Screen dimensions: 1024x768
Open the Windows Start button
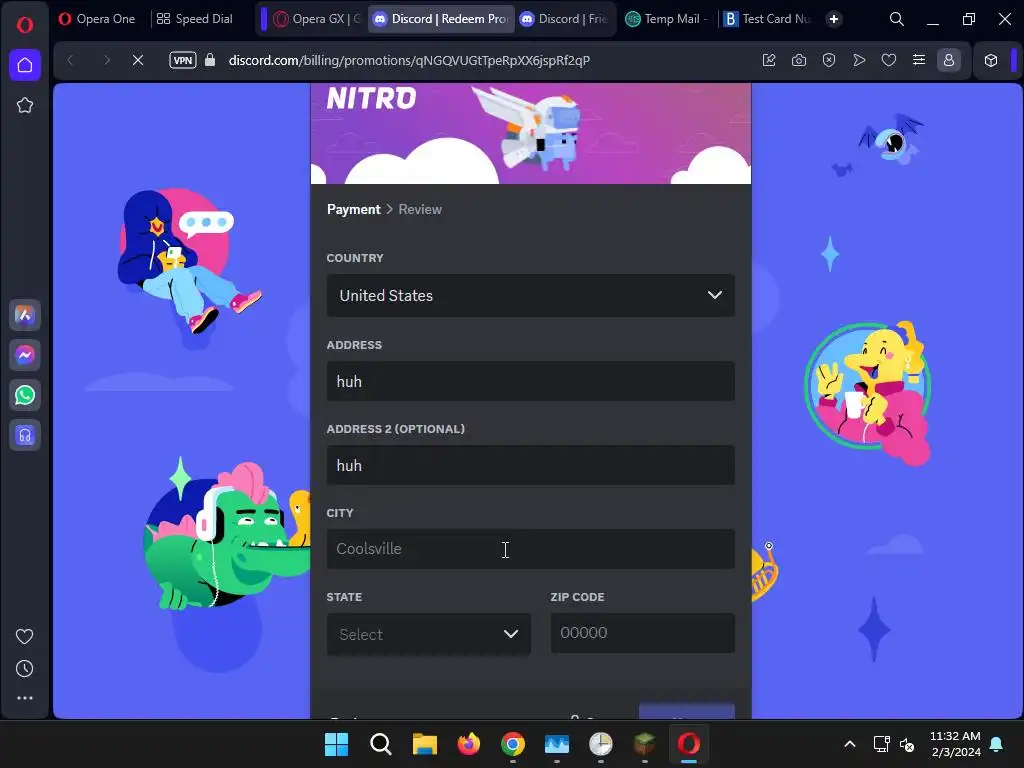[336, 744]
